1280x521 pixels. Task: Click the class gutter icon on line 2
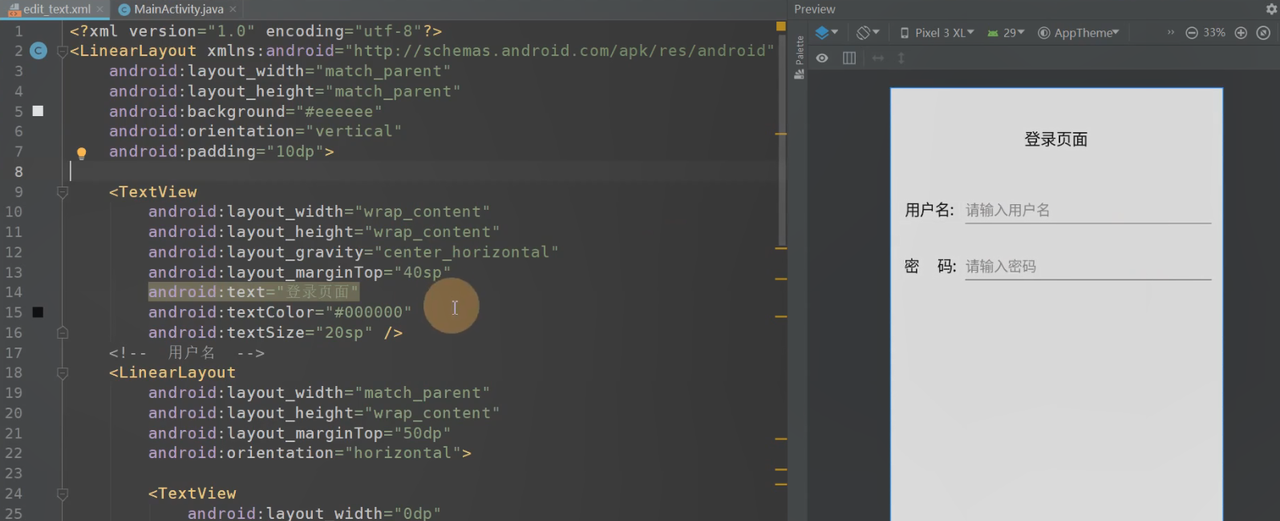(x=38, y=50)
